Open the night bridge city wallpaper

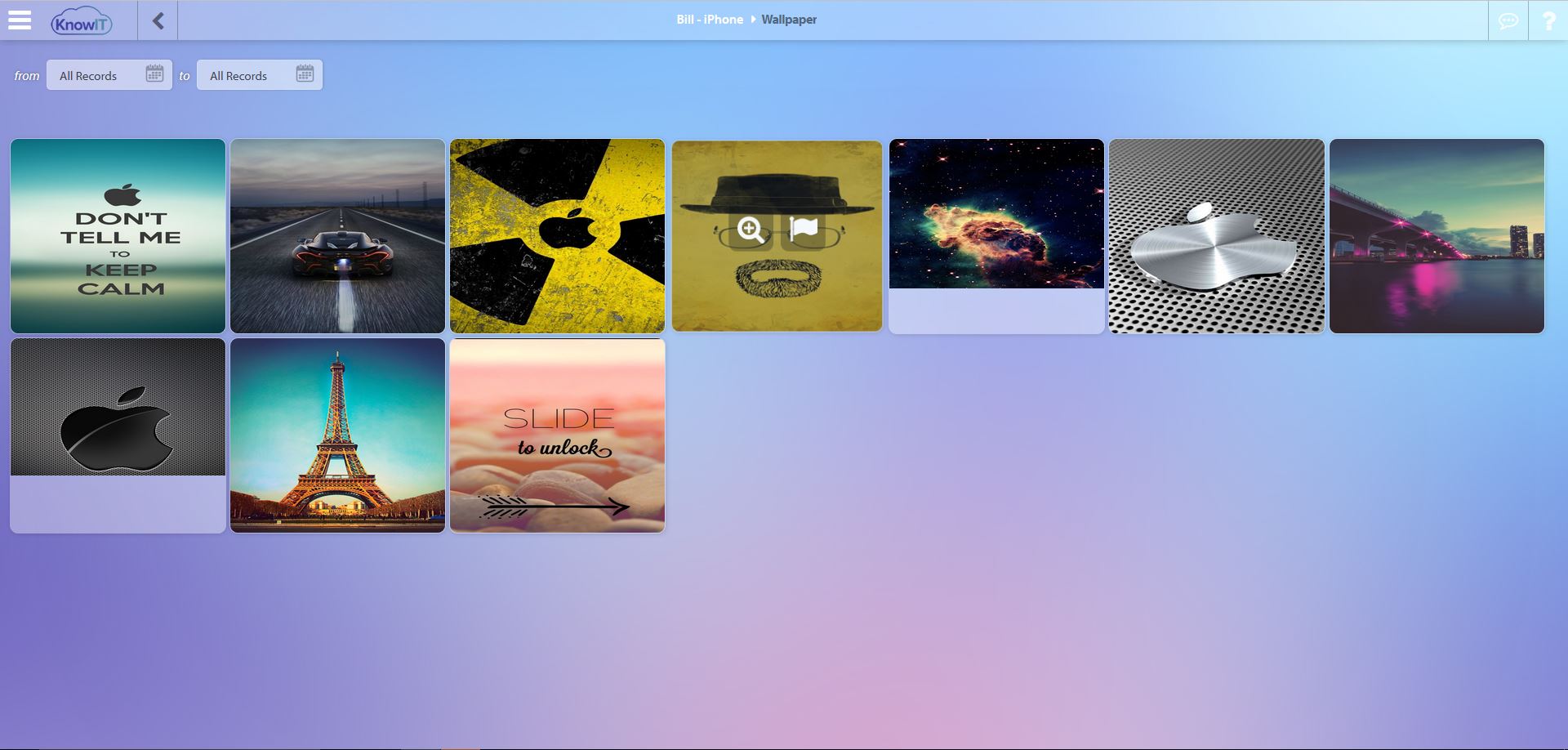click(x=1437, y=236)
